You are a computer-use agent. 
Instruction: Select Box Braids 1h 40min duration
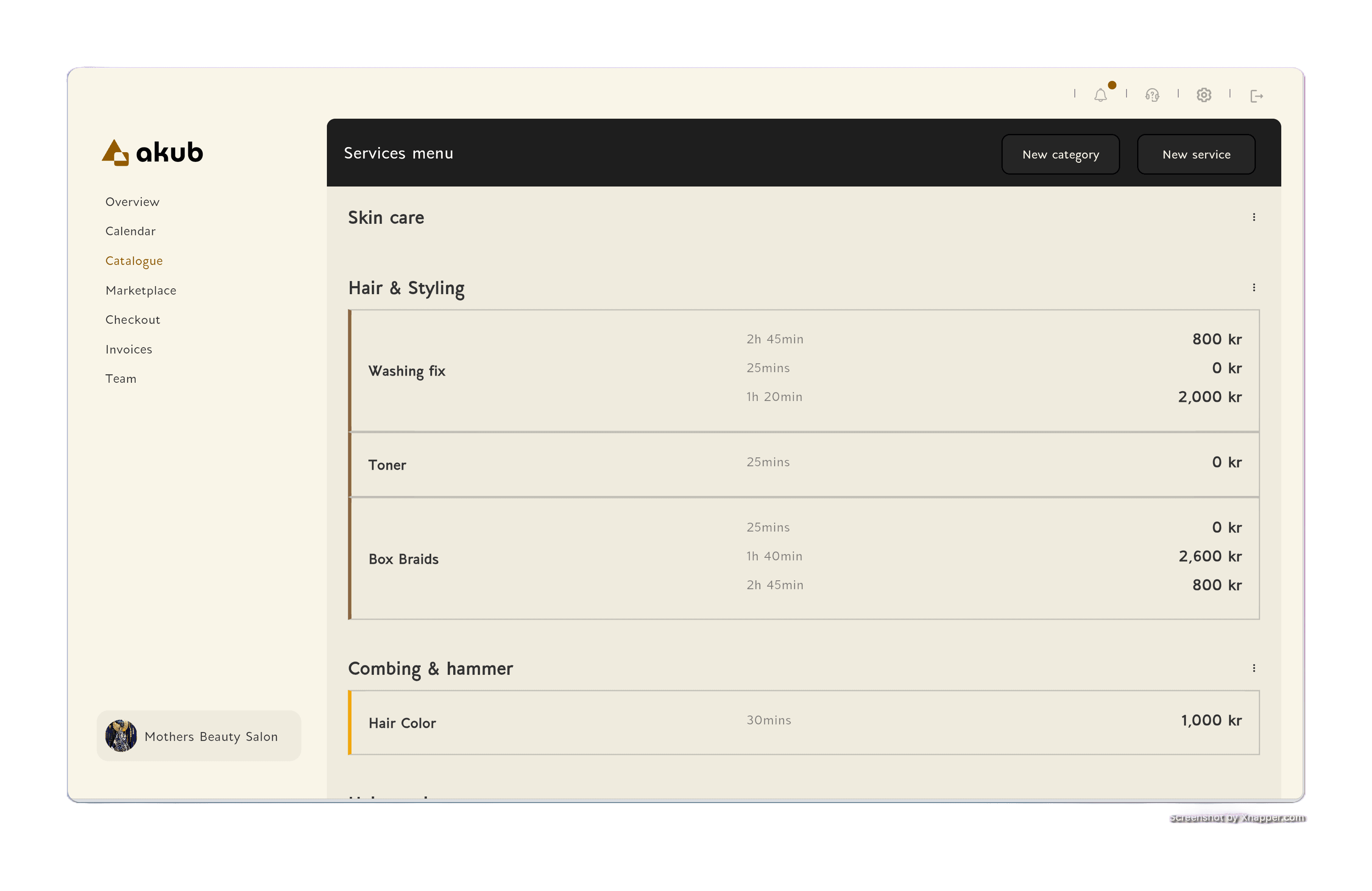(x=774, y=556)
